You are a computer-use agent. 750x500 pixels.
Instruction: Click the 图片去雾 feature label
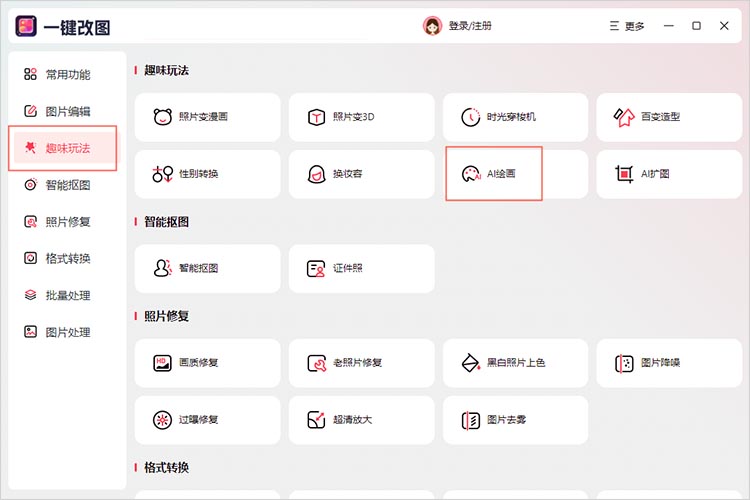(506, 420)
